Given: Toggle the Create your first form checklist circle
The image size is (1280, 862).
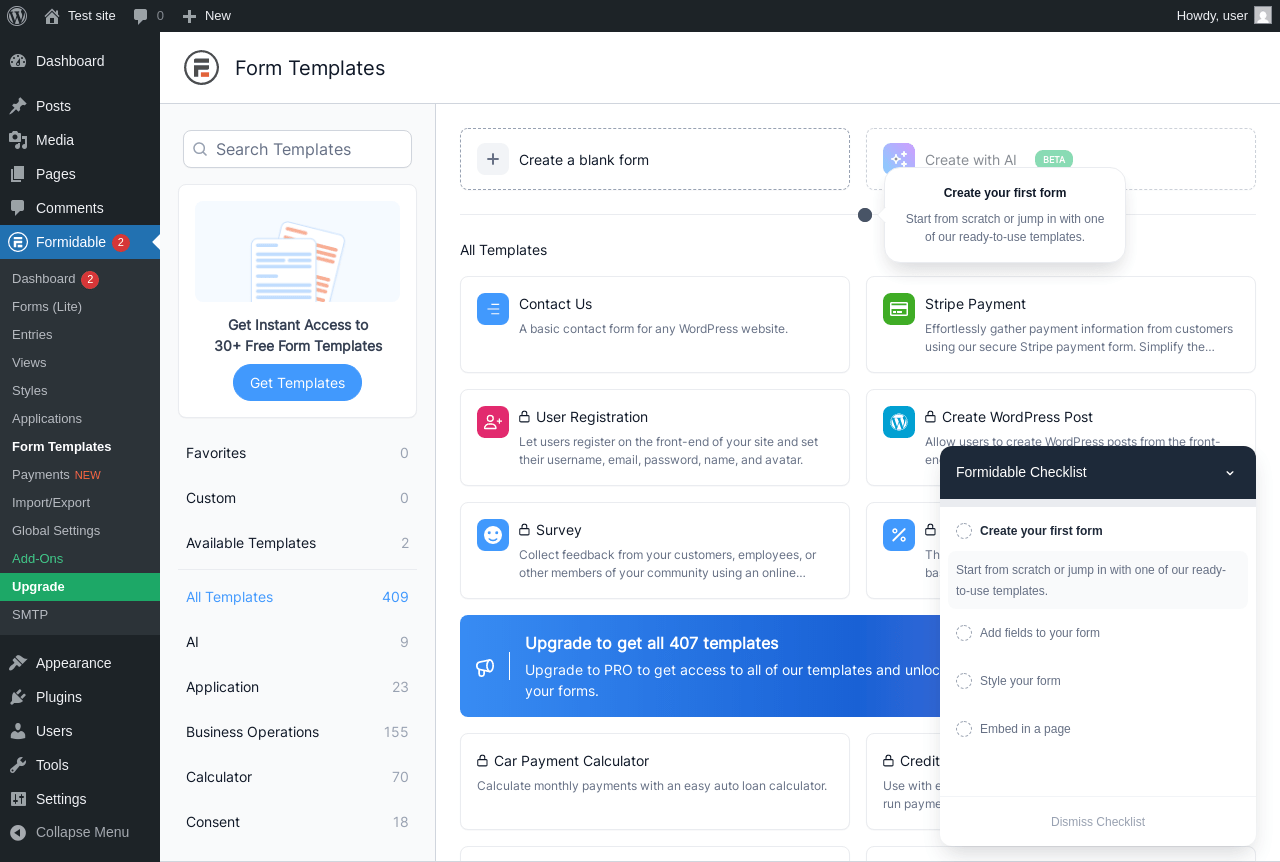Looking at the screenshot, I should coord(964,531).
